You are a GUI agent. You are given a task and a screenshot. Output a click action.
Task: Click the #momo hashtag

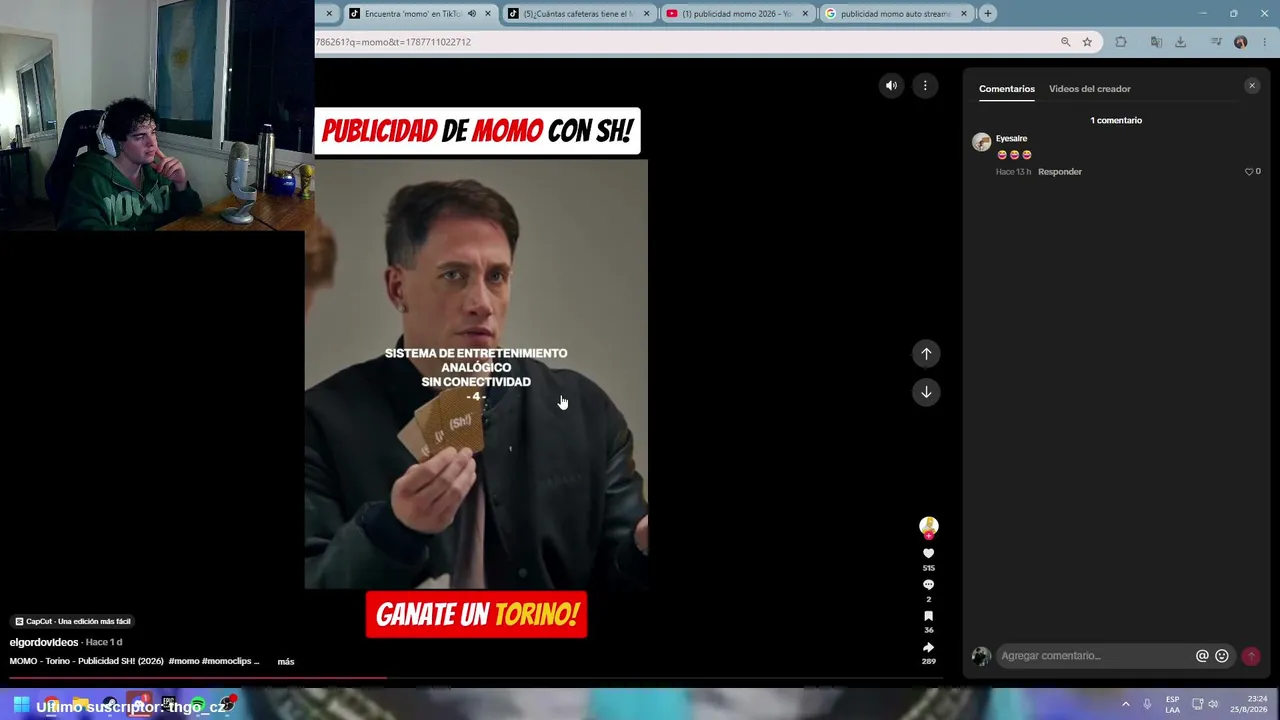click(x=184, y=661)
